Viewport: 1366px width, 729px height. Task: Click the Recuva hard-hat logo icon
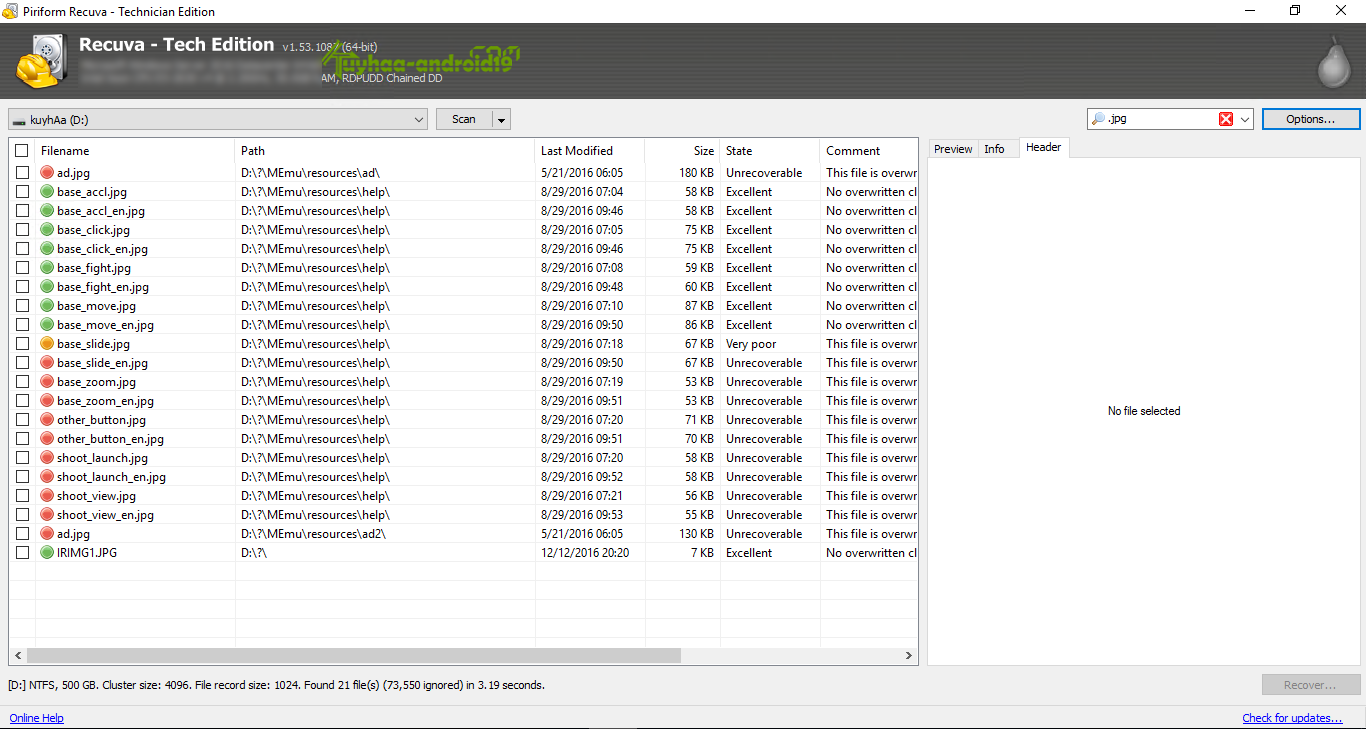(x=42, y=62)
